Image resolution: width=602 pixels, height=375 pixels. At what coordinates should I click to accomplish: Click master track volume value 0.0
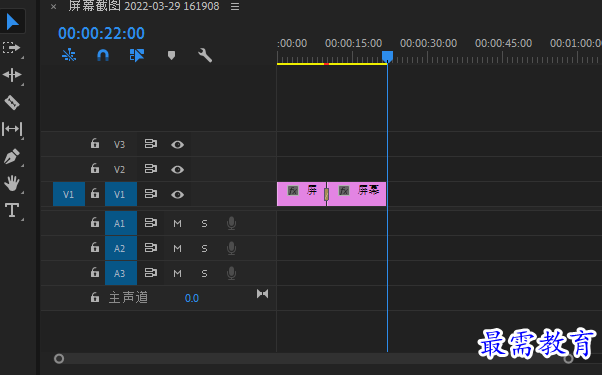pyautogui.click(x=192, y=298)
